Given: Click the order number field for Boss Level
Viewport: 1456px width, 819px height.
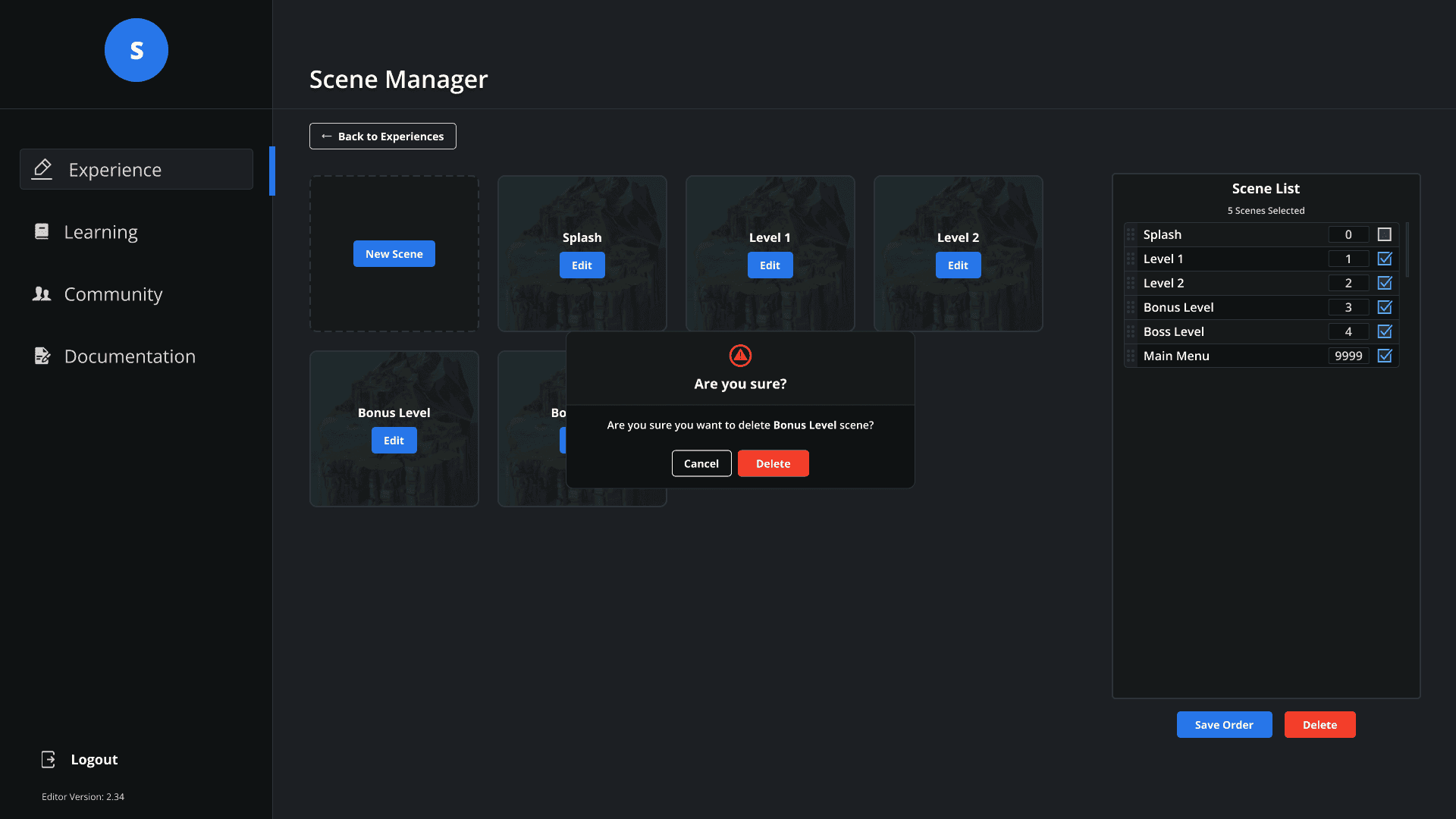Looking at the screenshot, I should (1348, 331).
